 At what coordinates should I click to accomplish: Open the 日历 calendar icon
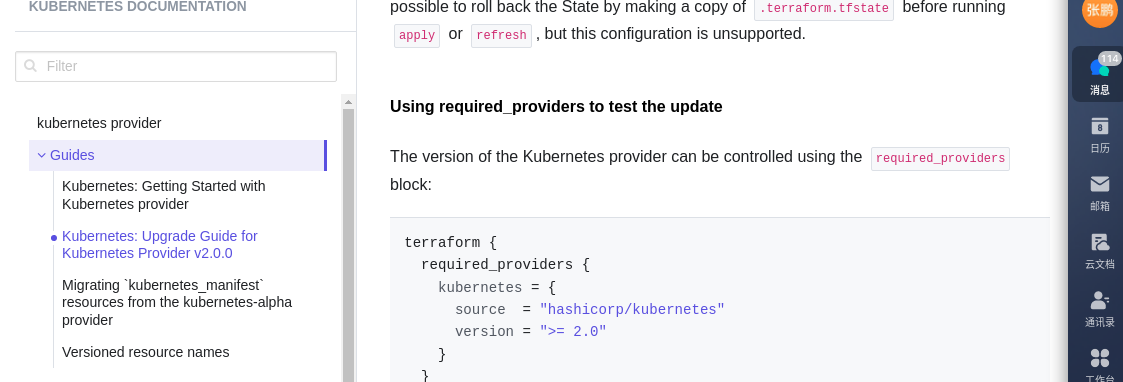1099,135
